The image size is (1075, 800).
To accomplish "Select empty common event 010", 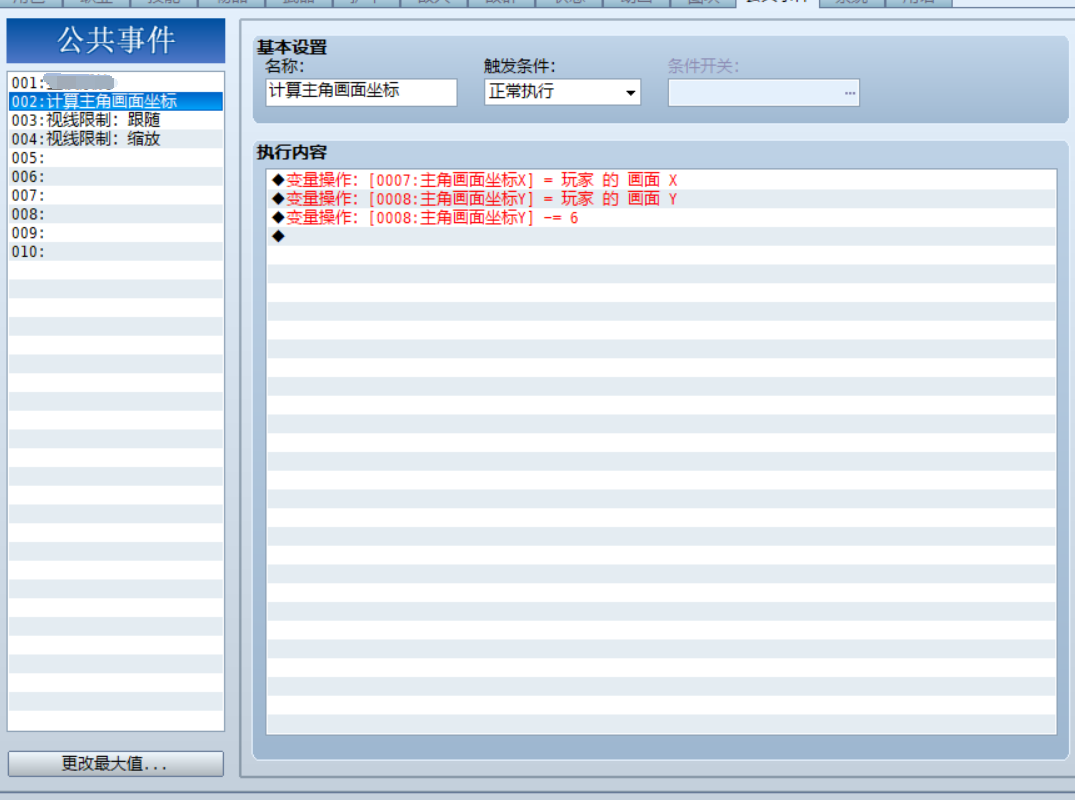I will [x=116, y=252].
